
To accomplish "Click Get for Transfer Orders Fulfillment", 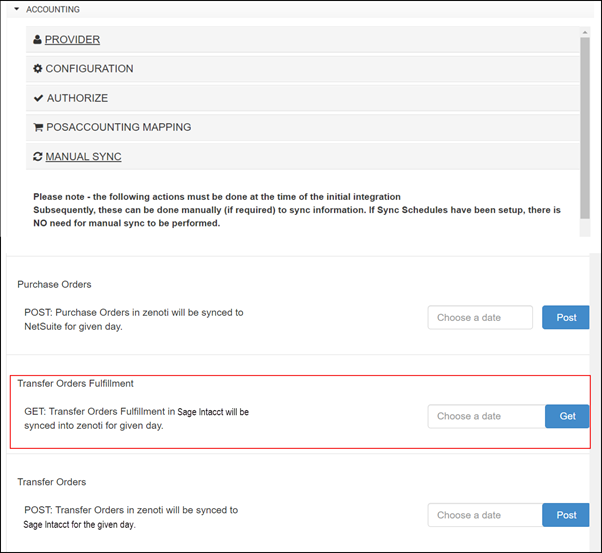I will (567, 416).
